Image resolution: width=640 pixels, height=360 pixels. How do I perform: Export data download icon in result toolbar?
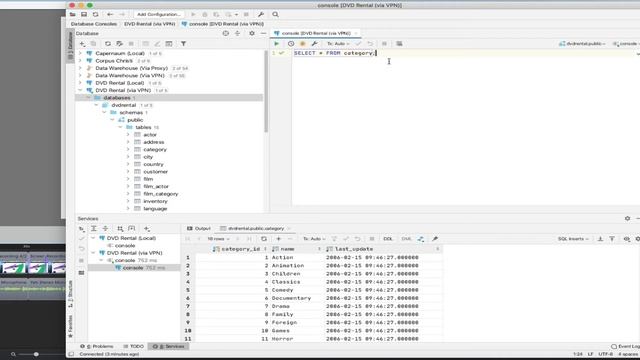coord(600,239)
